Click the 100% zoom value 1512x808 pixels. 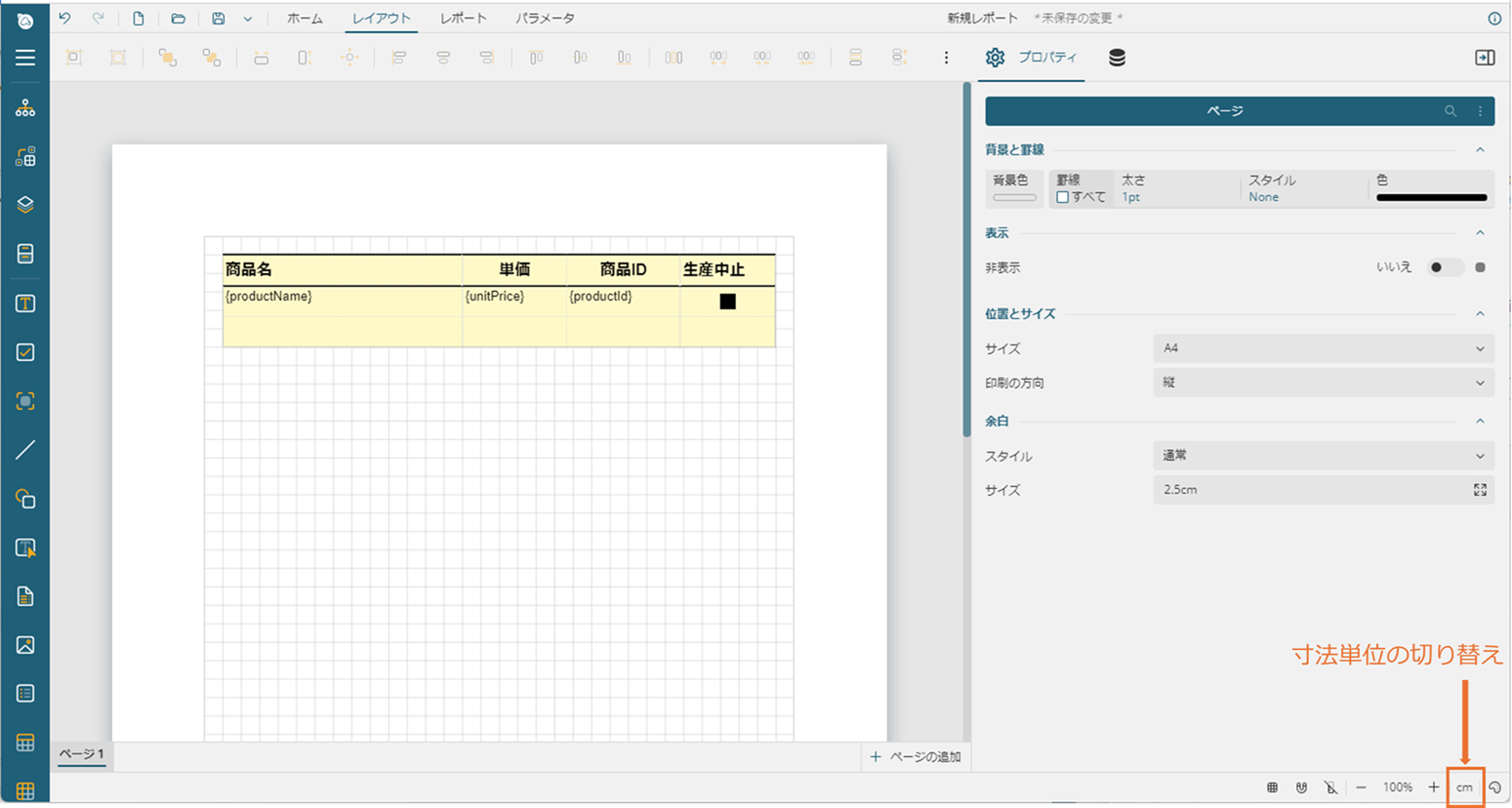1397,787
